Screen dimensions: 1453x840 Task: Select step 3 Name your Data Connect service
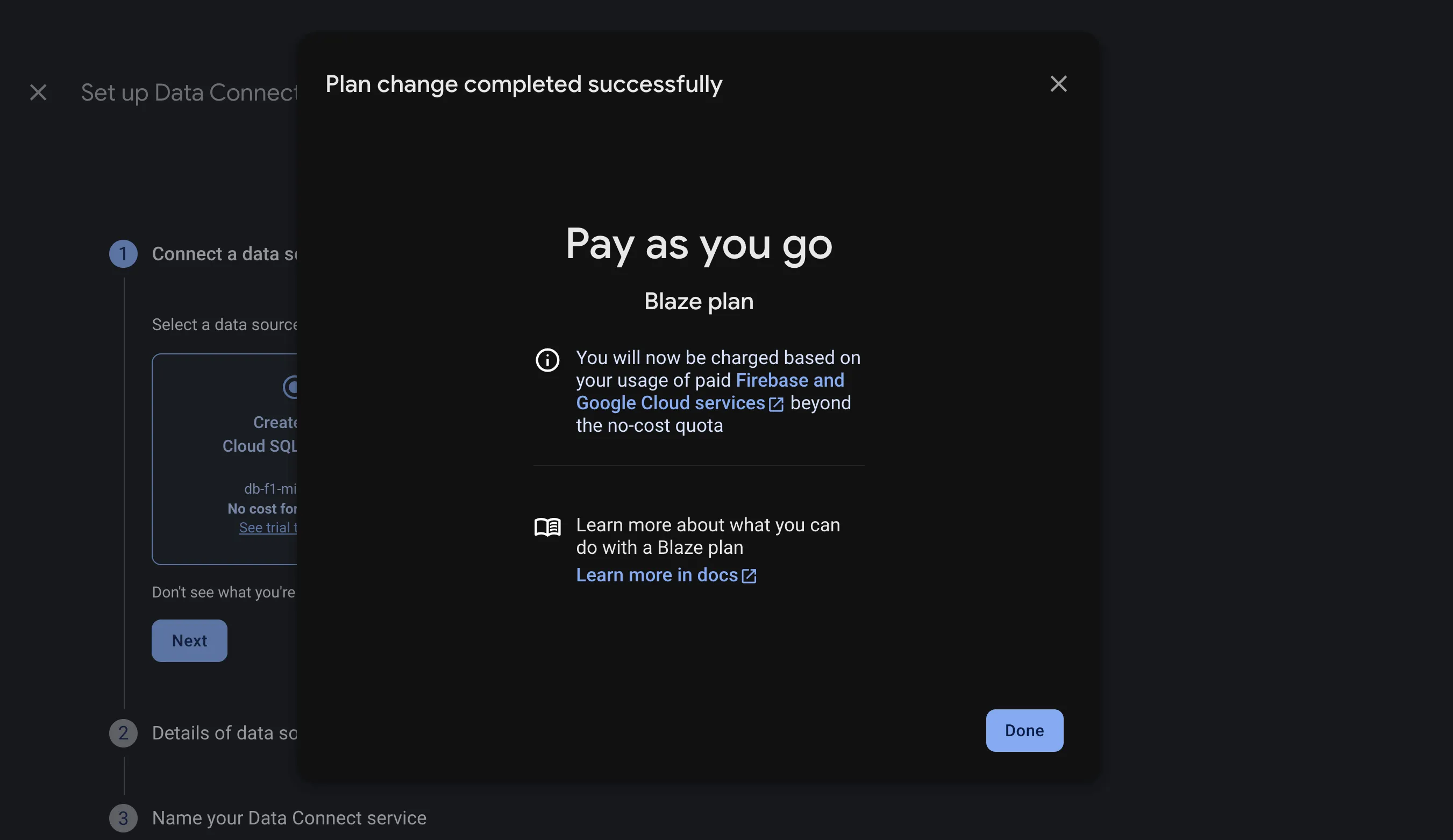tap(268, 818)
